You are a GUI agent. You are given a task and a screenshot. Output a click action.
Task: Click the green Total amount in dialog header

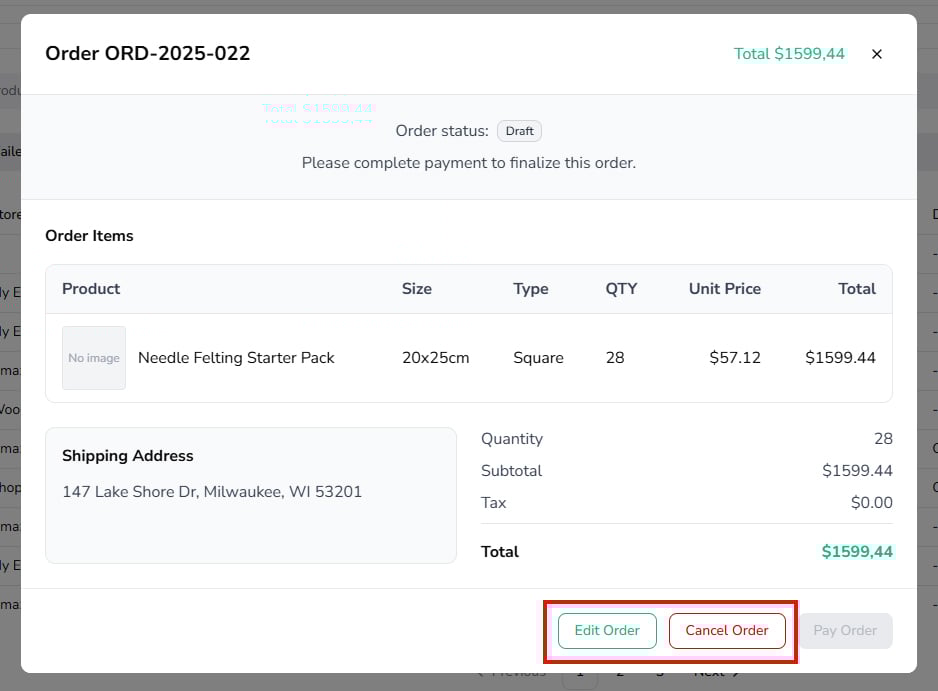tap(789, 54)
